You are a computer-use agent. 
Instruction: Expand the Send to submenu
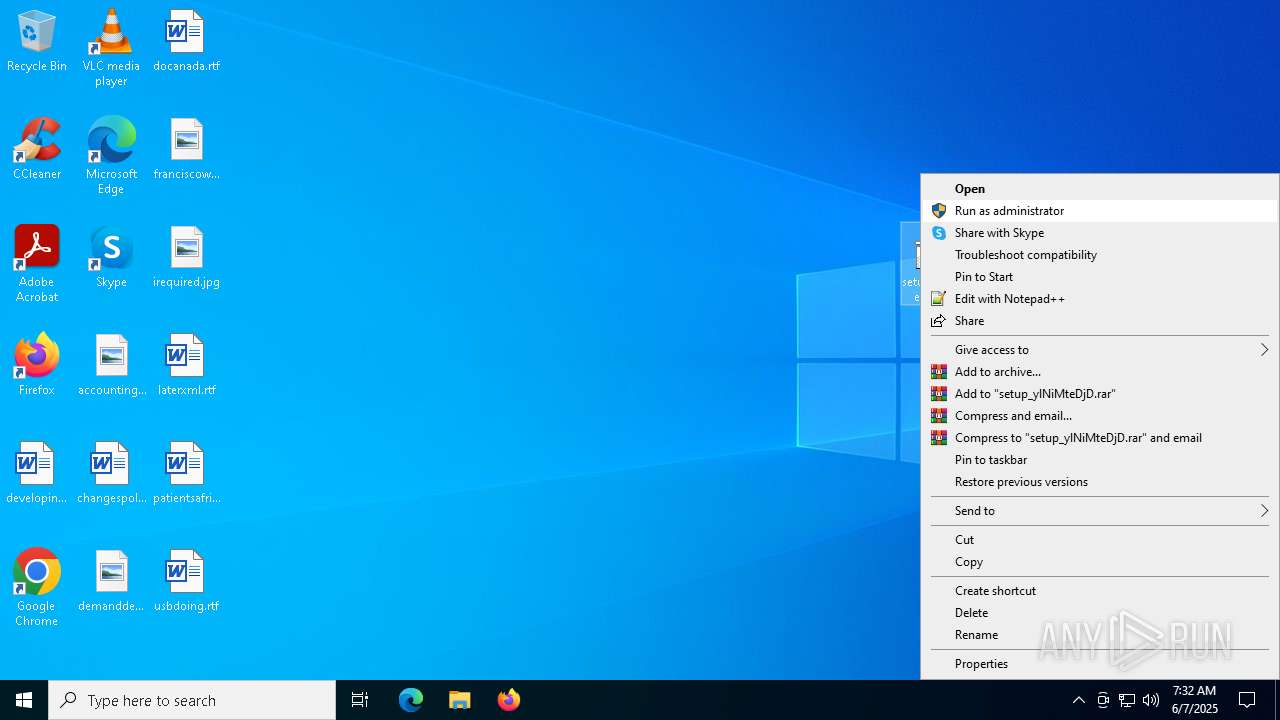pos(1100,511)
